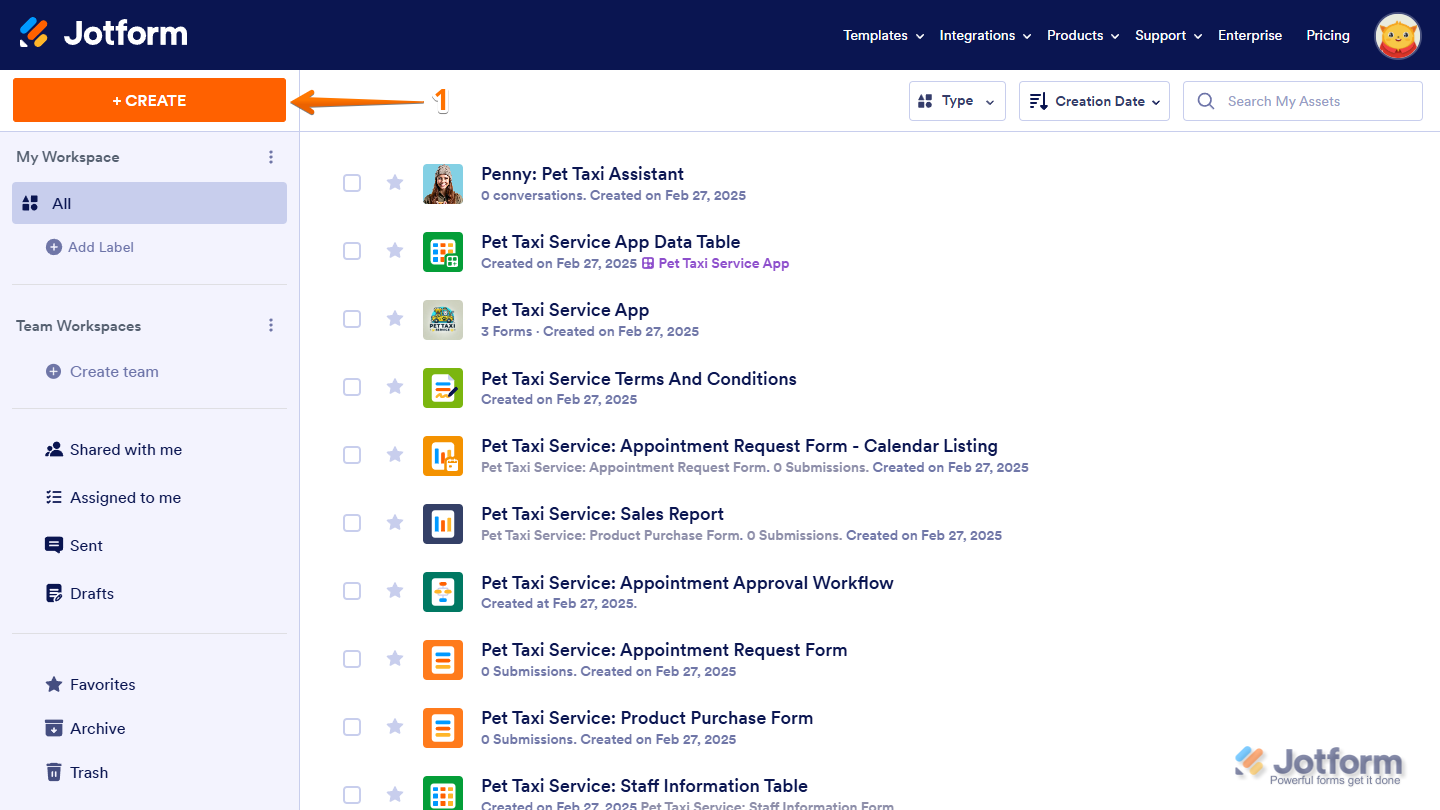Open the Terms And Conditions sign document icon
This screenshot has height=810, width=1440.
coord(443,387)
